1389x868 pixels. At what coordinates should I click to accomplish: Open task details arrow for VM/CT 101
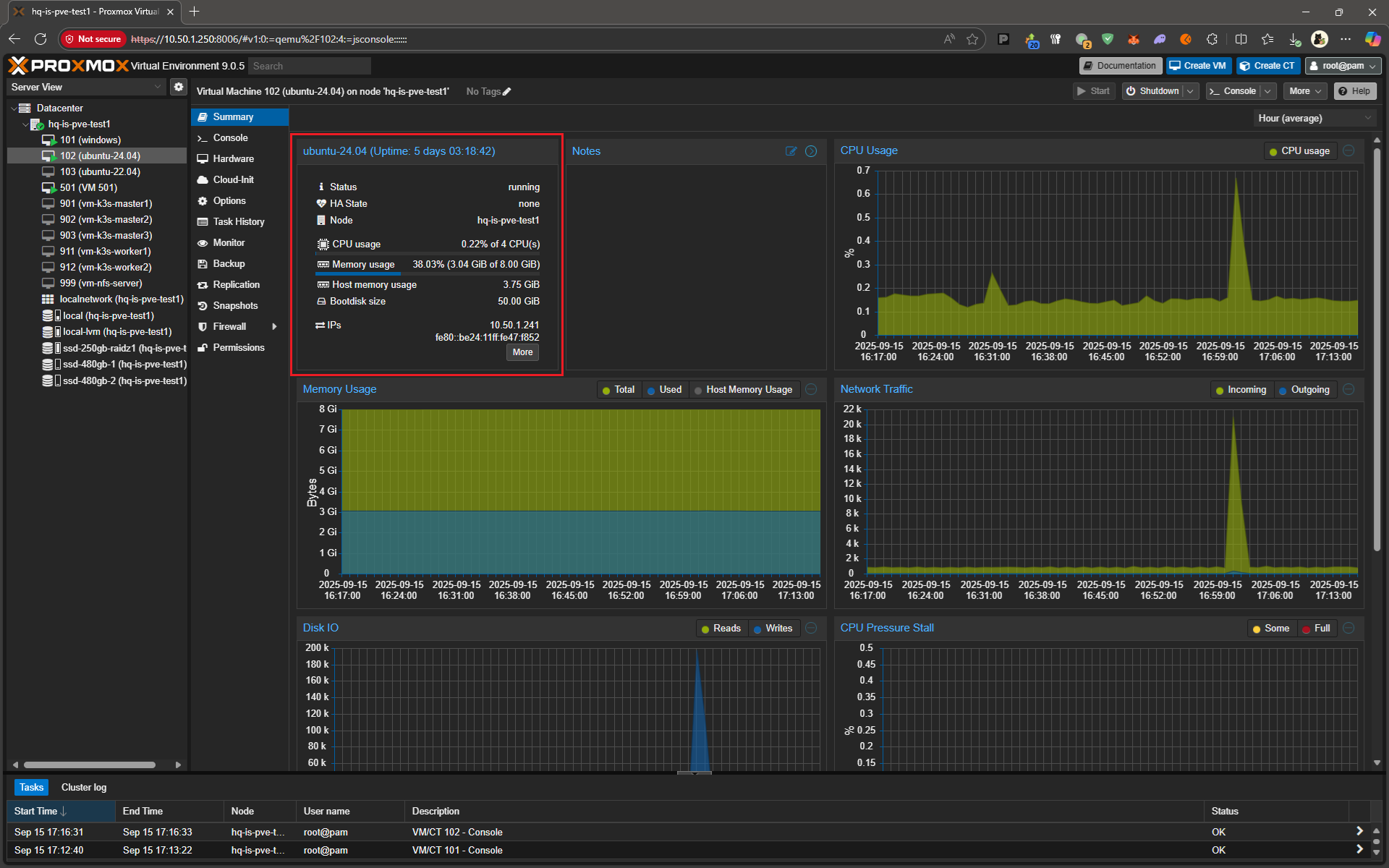(x=1359, y=849)
